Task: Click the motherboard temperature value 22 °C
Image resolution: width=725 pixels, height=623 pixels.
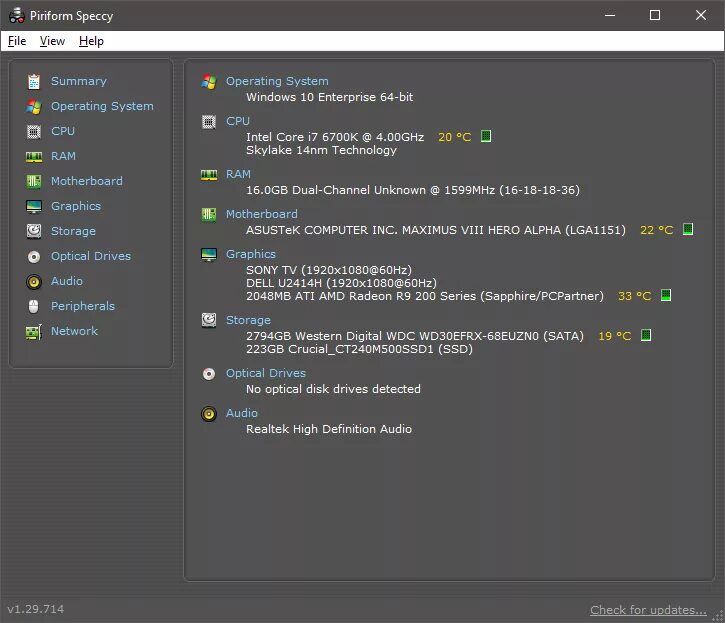Action: pos(657,230)
